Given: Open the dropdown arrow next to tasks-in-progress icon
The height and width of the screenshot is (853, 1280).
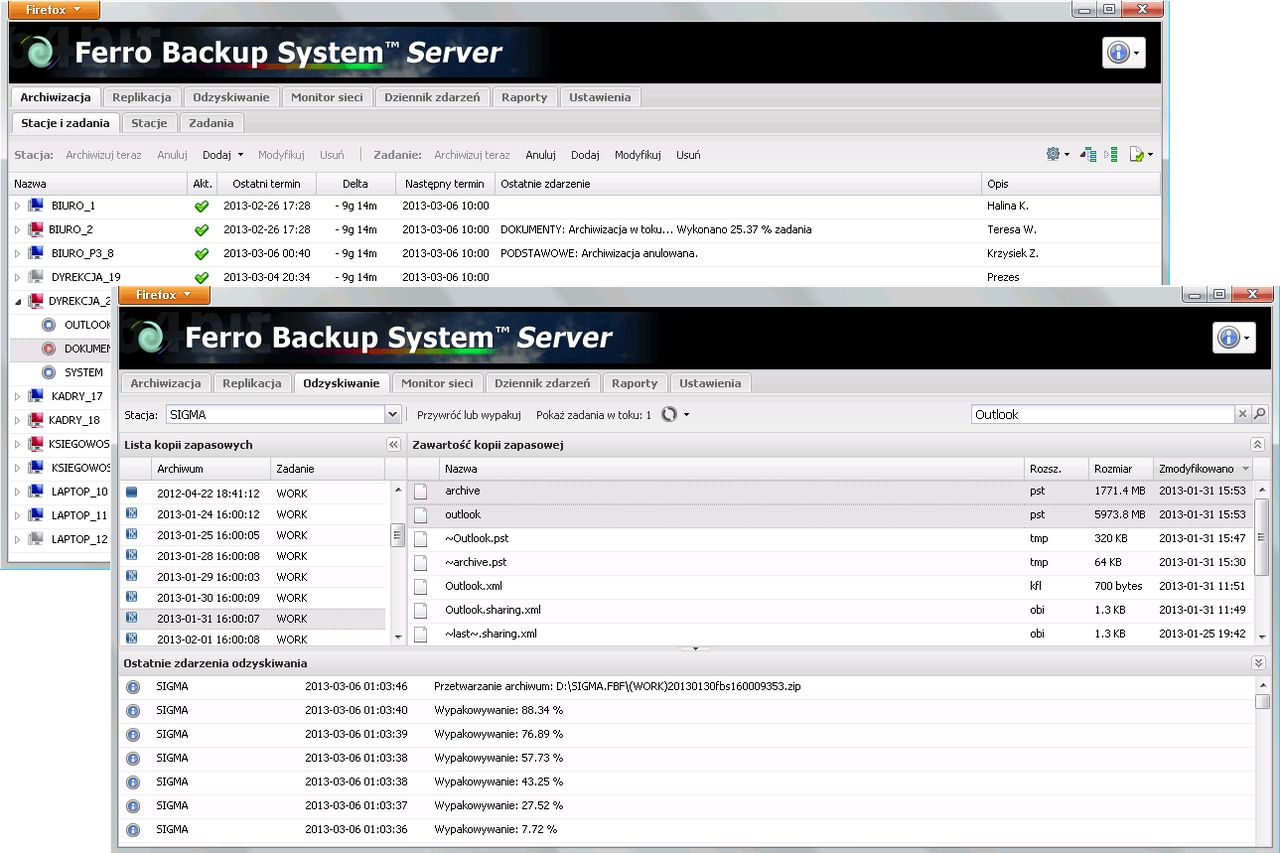Looking at the screenshot, I should [686, 415].
